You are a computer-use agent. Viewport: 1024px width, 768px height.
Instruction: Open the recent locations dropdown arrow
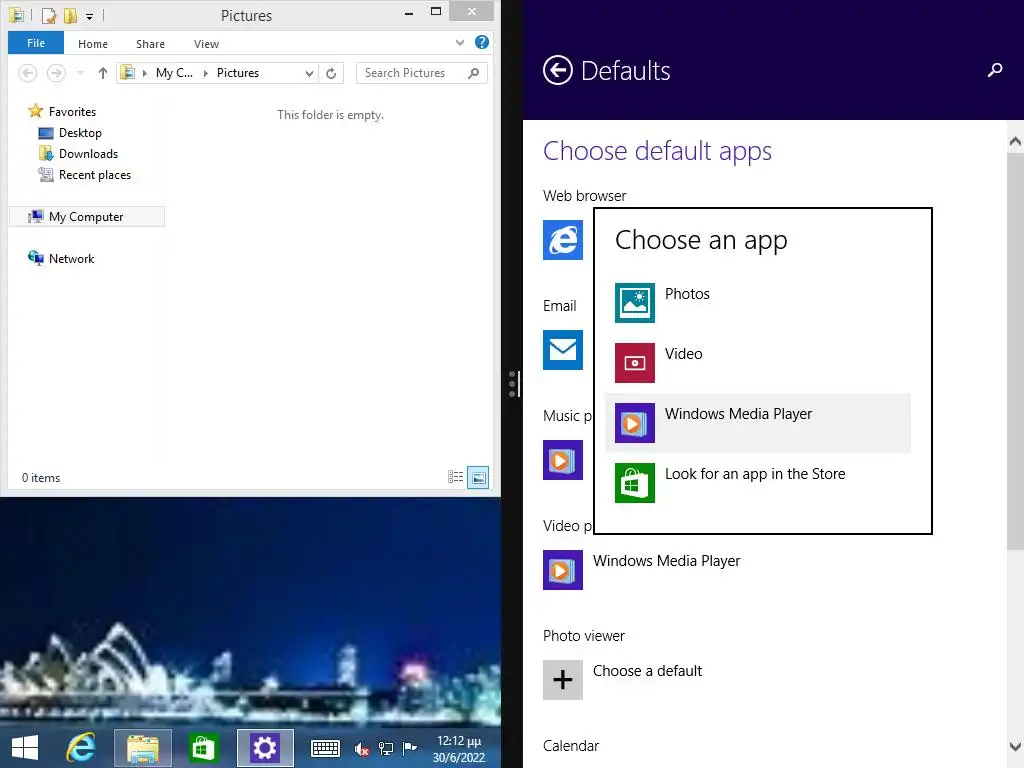80,73
